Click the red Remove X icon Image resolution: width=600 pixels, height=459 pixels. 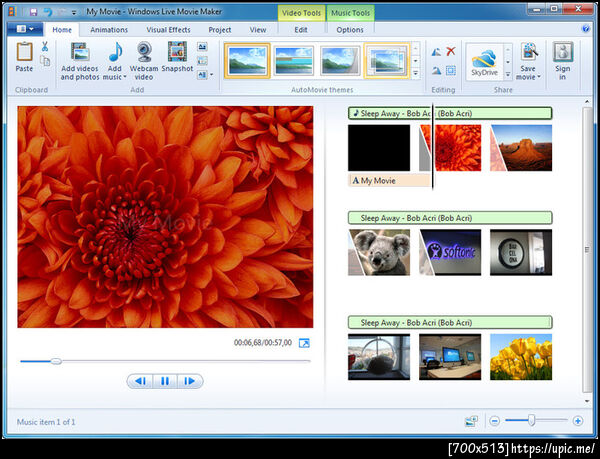pos(451,51)
